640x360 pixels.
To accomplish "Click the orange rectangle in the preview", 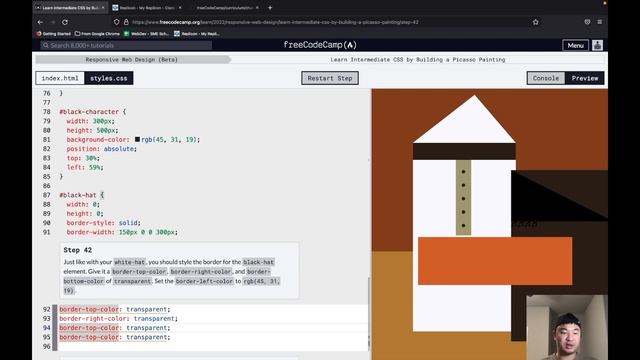I will [x=495, y=261].
